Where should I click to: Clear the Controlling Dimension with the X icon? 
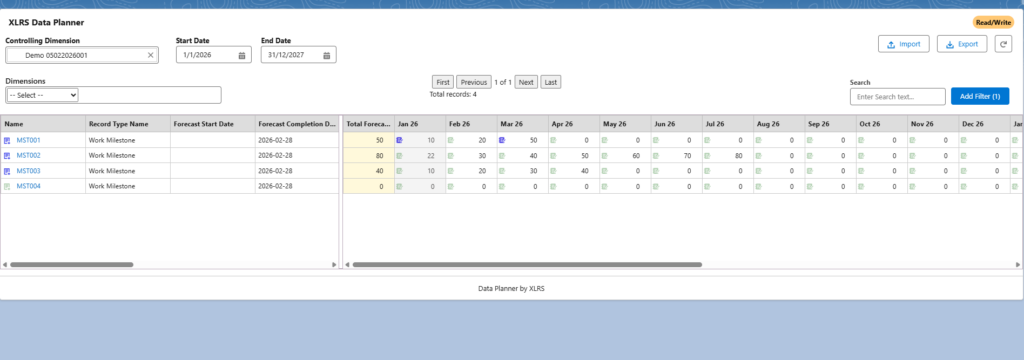(x=150, y=56)
